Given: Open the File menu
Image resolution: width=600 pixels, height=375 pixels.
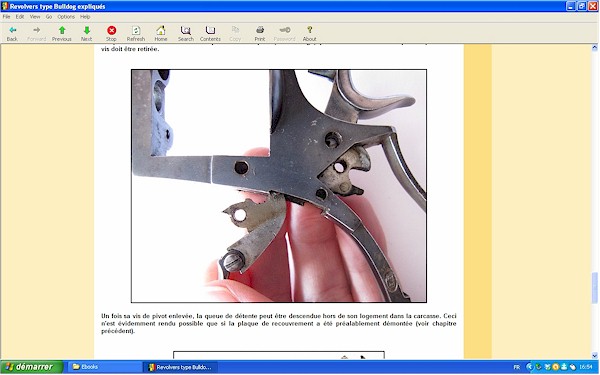Looking at the screenshot, I should click(7, 17).
